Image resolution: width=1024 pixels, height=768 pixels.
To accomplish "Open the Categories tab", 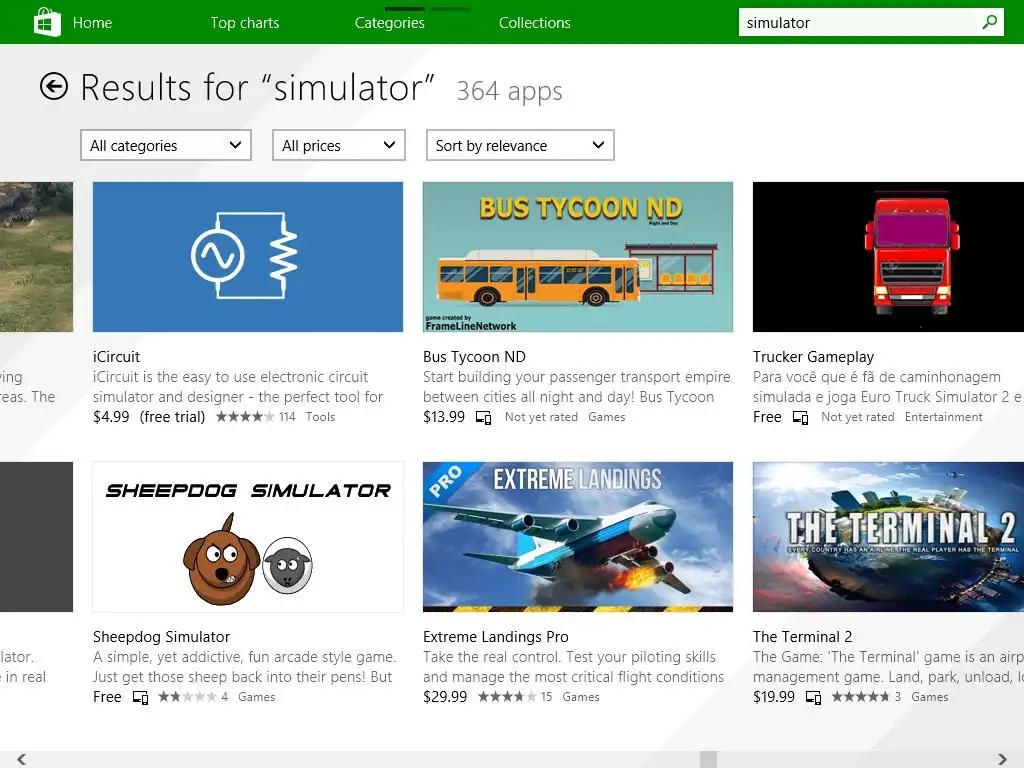I will [x=390, y=22].
